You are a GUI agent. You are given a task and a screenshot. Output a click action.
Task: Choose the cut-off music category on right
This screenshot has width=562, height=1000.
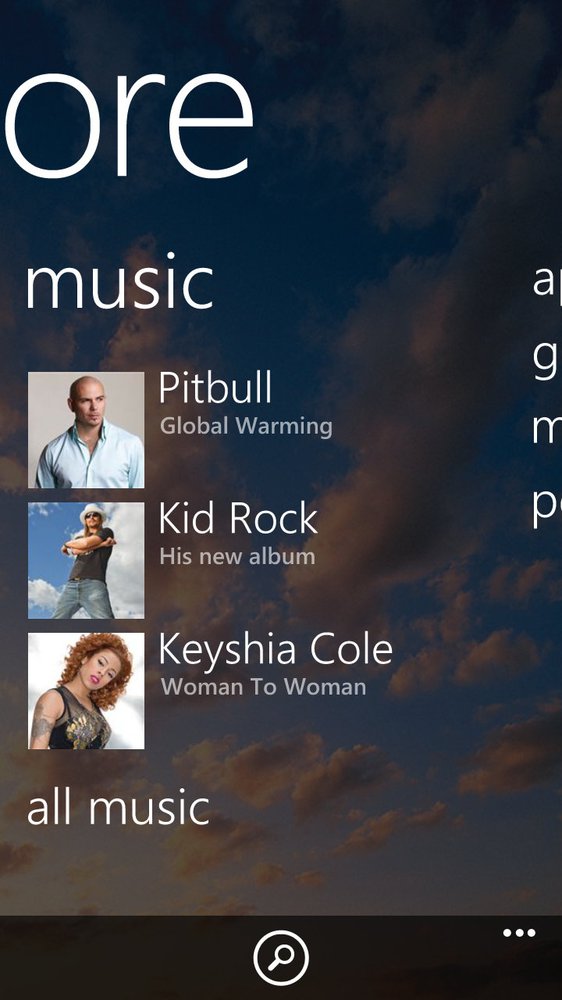click(x=547, y=429)
